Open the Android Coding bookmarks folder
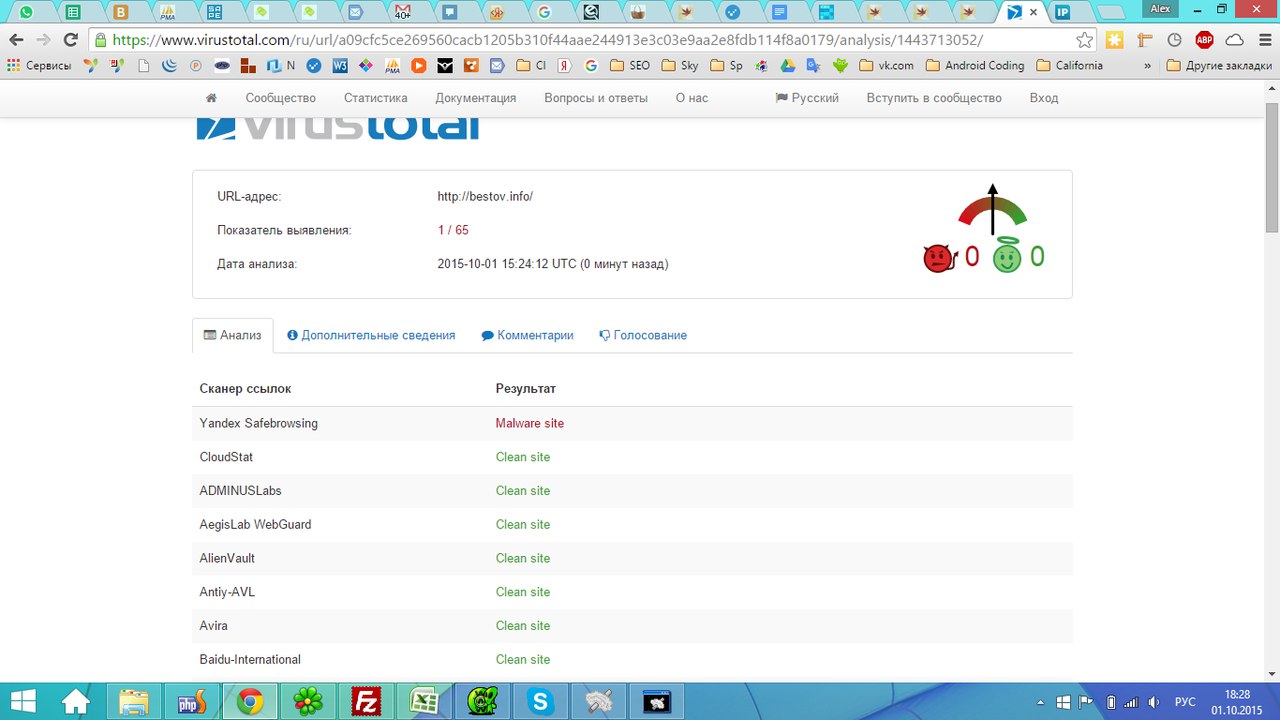 (975, 66)
